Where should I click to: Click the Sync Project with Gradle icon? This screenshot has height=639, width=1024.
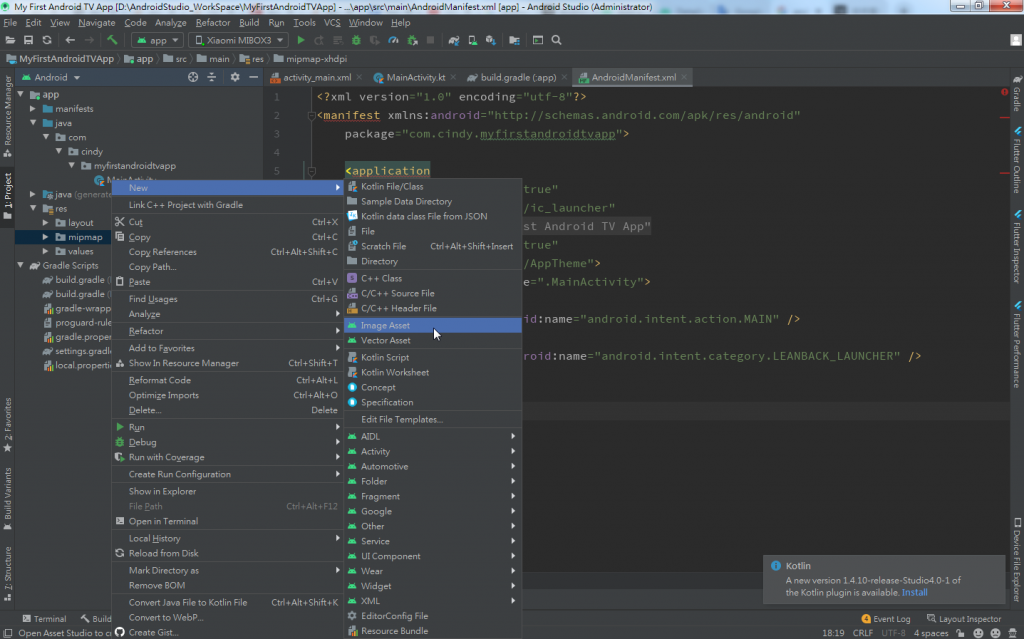[x=454, y=40]
